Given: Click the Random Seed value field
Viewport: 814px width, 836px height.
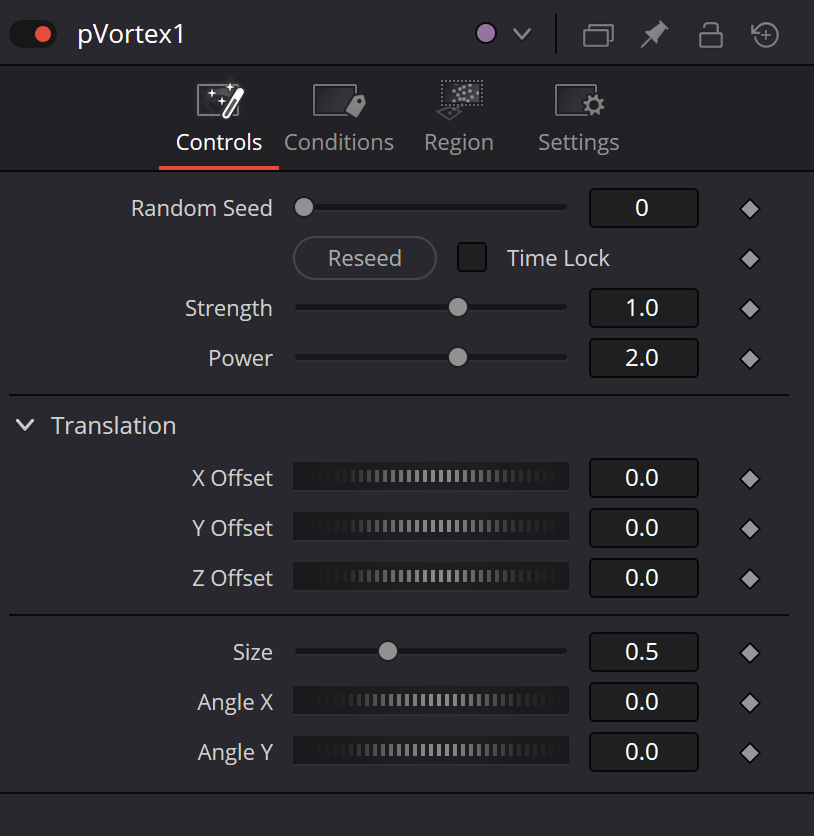Looking at the screenshot, I should (x=643, y=208).
